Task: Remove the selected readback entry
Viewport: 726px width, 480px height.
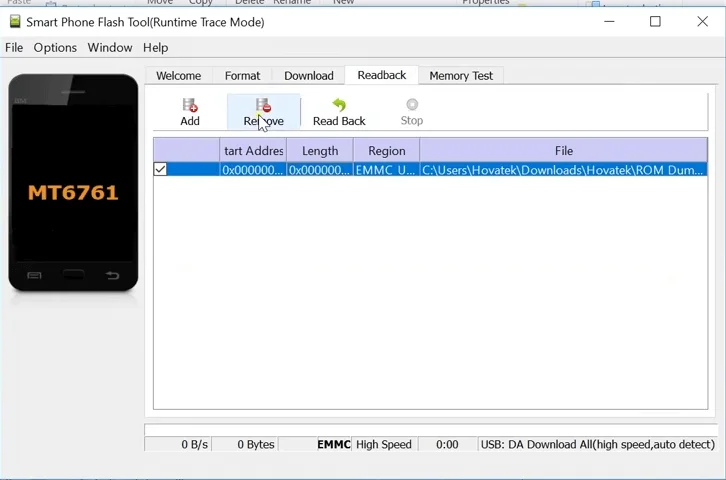Action: pyautogui.click(x=263, y=112)
